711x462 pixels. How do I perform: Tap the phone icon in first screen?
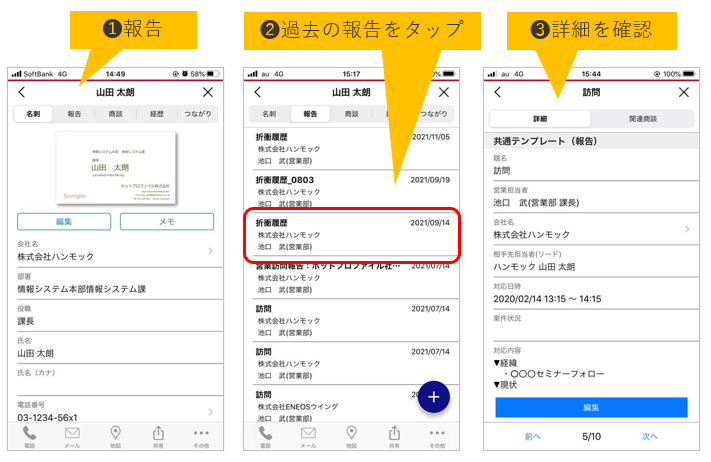point(28,436)
